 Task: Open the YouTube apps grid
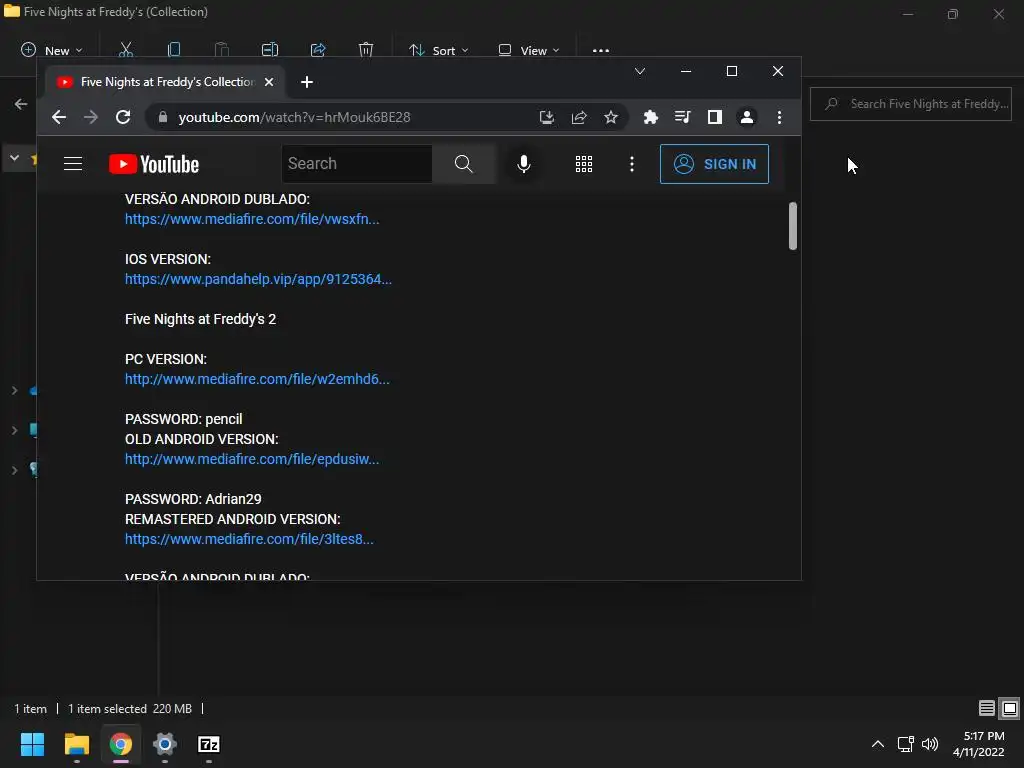click(584, 164)
